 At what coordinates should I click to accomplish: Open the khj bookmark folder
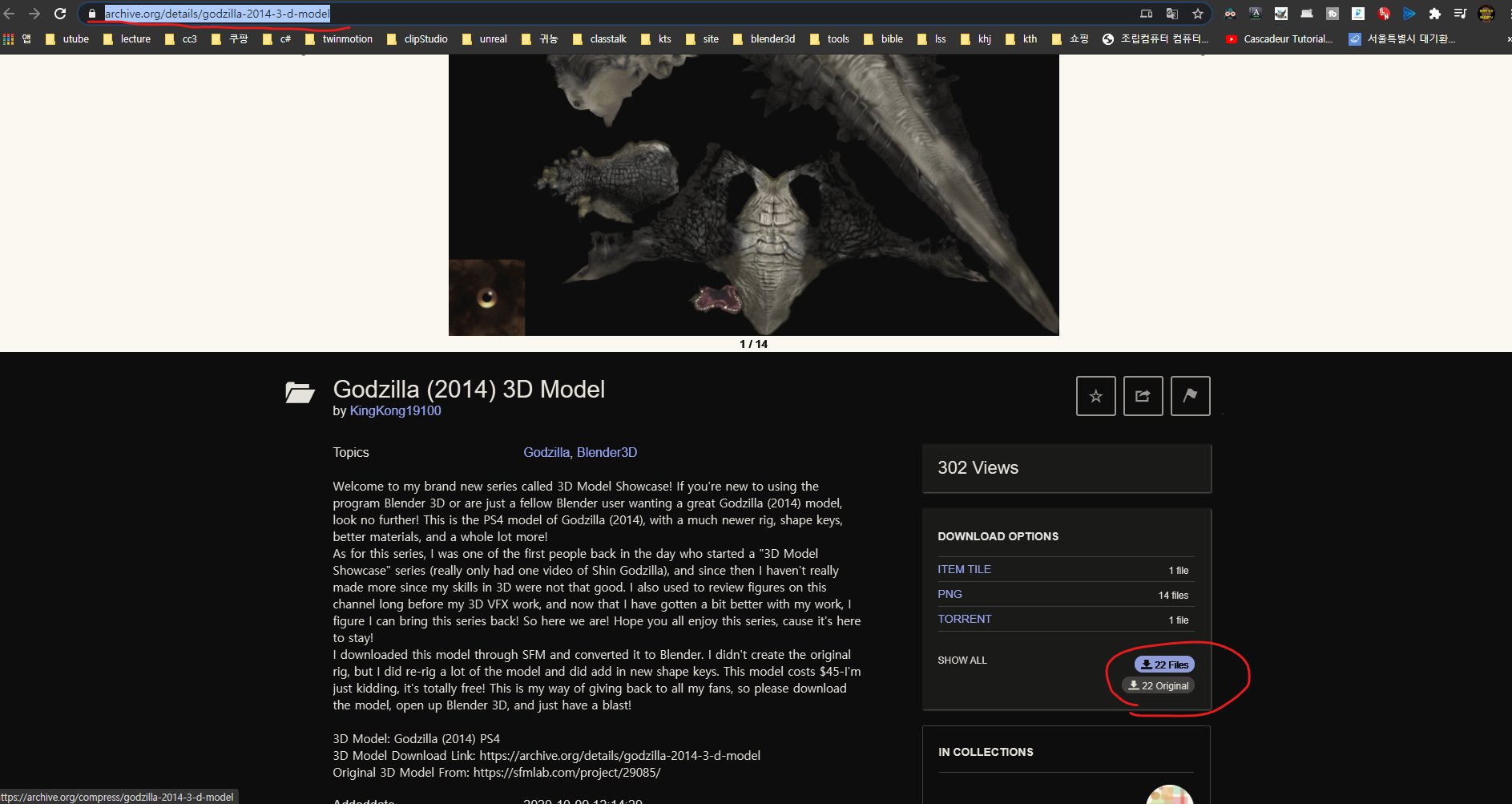[976, 38]
